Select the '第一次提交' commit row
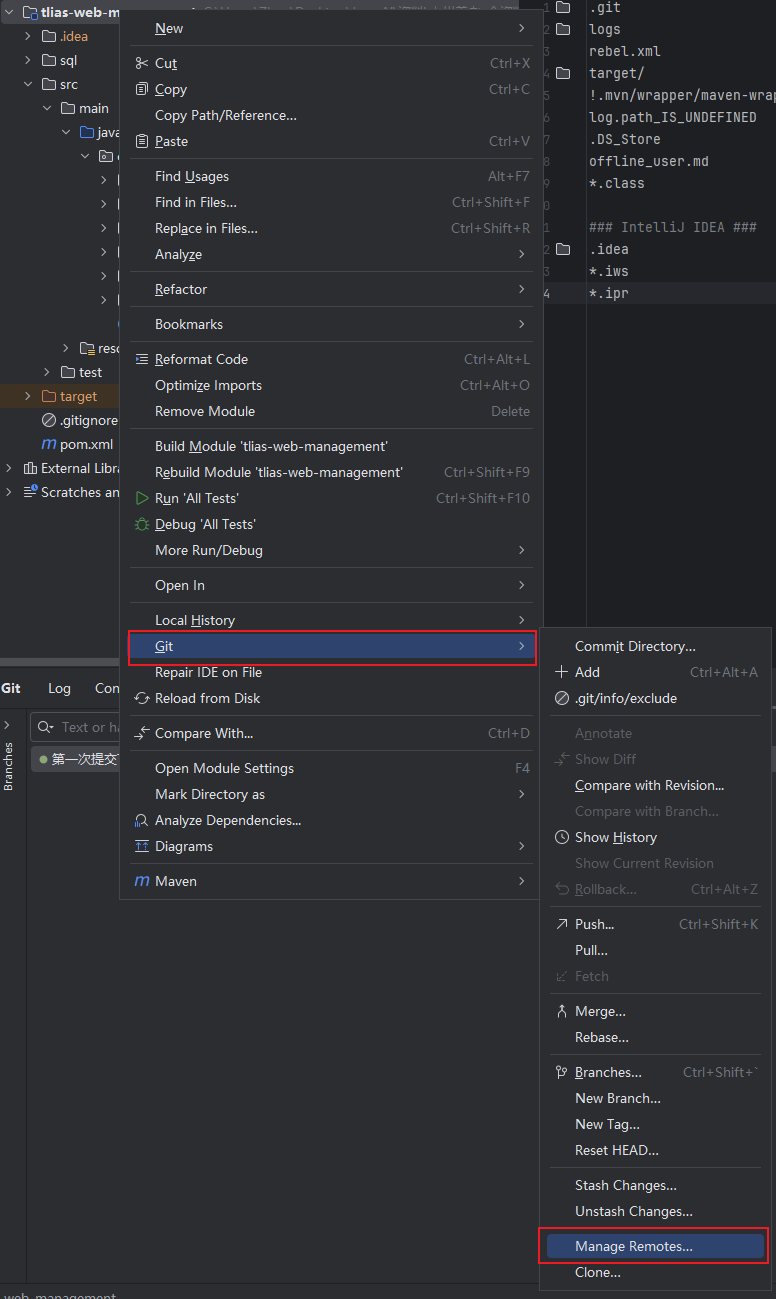This screenshot has width=776, height=1299. [x=76, y=759]
